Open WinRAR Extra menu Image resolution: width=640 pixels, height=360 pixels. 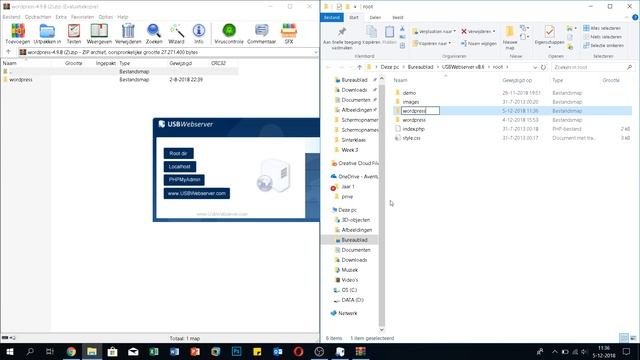pyautogui.click(x=61, y=17)
